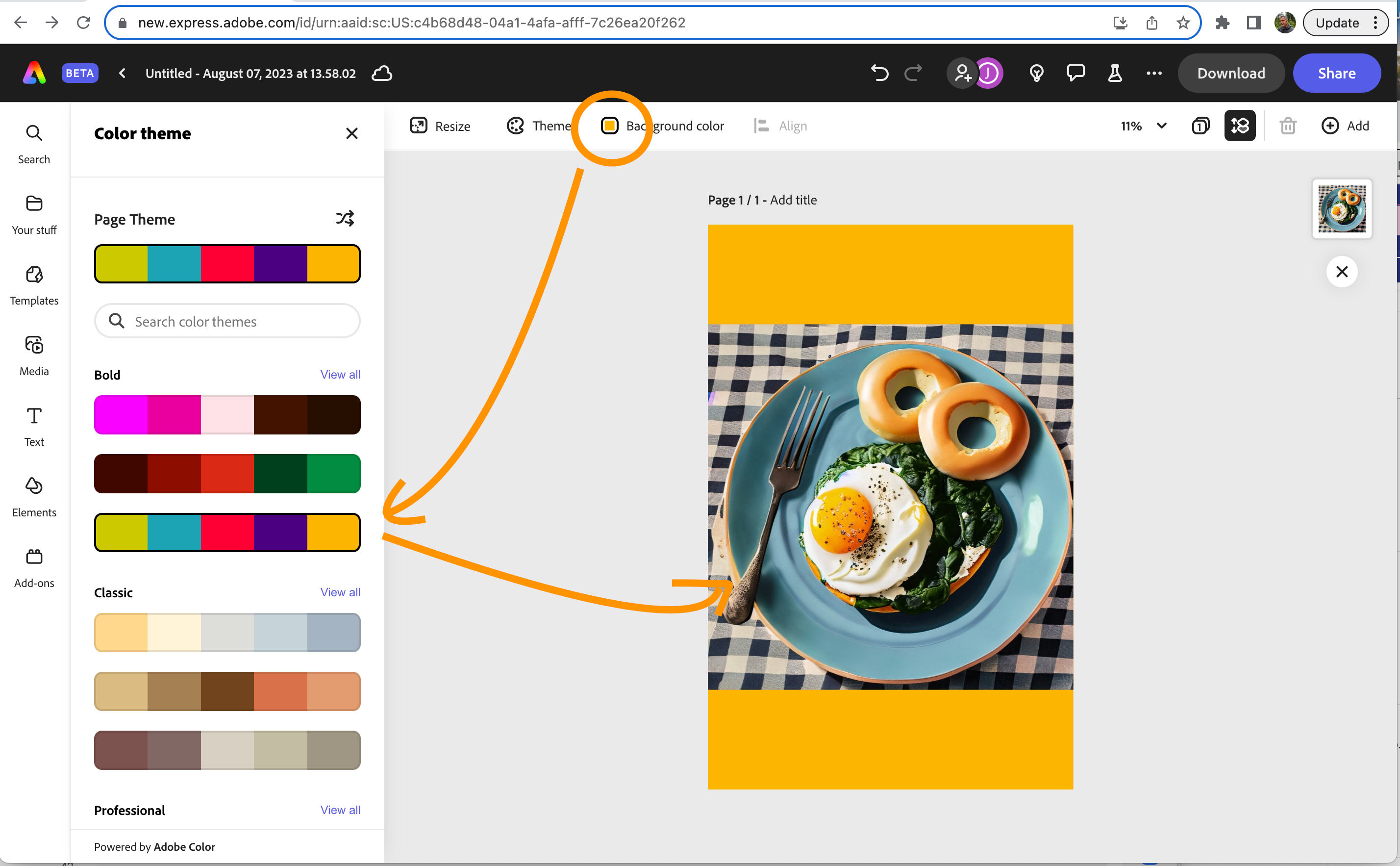Click the Undo arrow icon
Screen dimensions: 1400x866
point(879,74)
